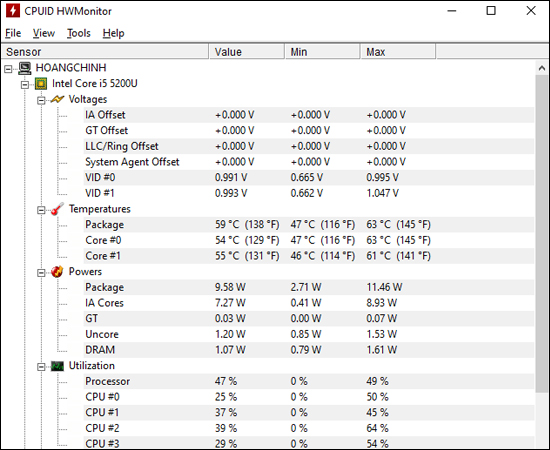Select the CPU #3 utilization row
The image size is (550, 450).
coord(309,443)
